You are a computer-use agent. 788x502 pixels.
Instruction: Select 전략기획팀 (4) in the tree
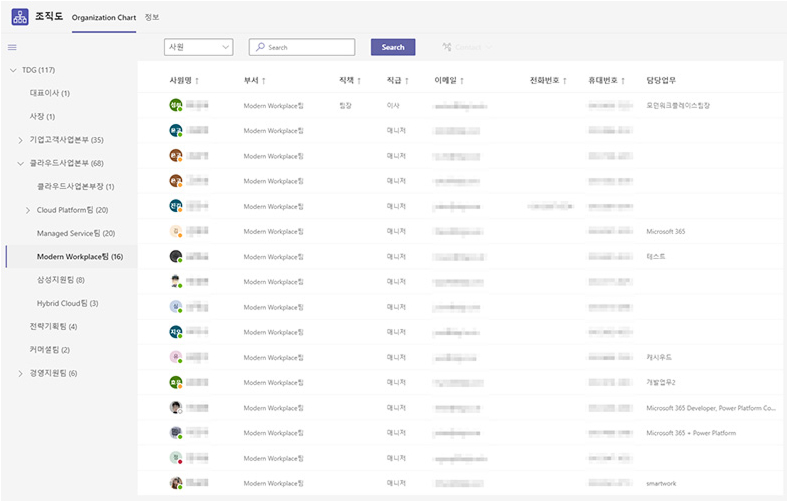(x=53, y=327)
